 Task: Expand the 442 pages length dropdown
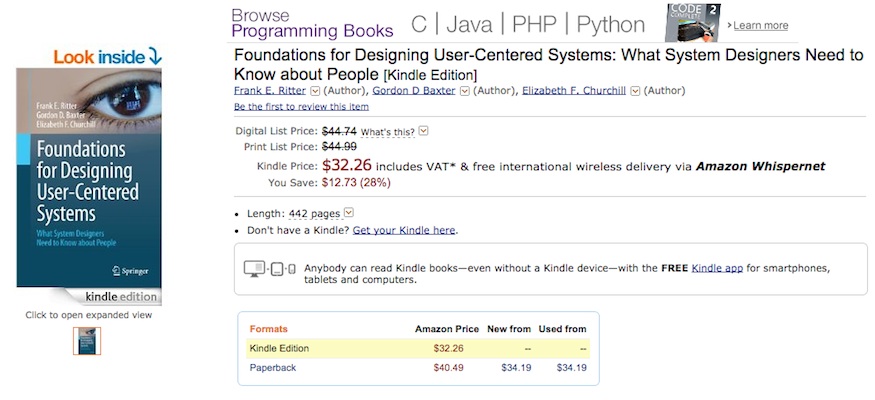click(349, 213)
